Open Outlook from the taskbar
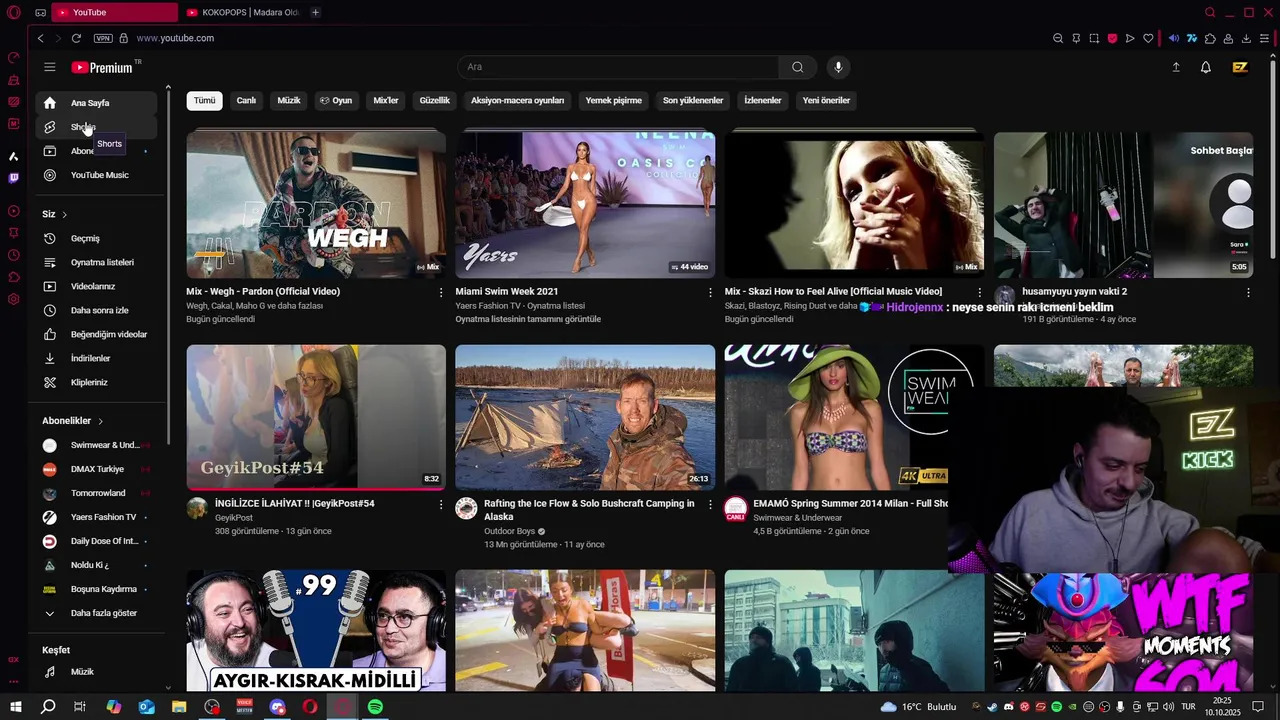Viewport: 1280px width, 720px height. click(146, 707)
